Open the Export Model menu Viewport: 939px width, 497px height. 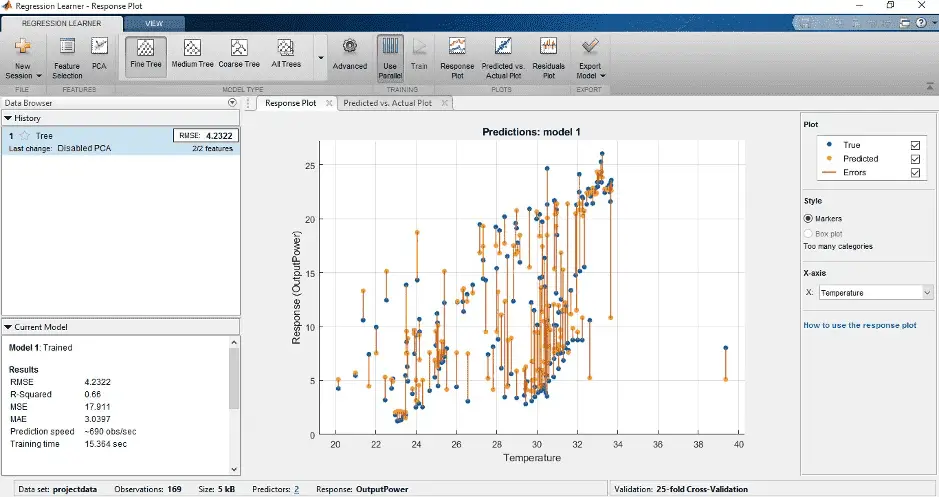point(590,58)
